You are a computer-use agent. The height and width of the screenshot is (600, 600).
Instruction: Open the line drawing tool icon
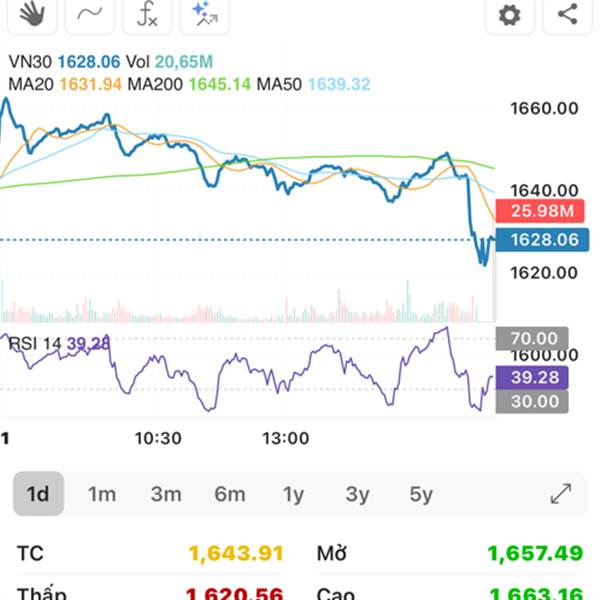[90, 15]
